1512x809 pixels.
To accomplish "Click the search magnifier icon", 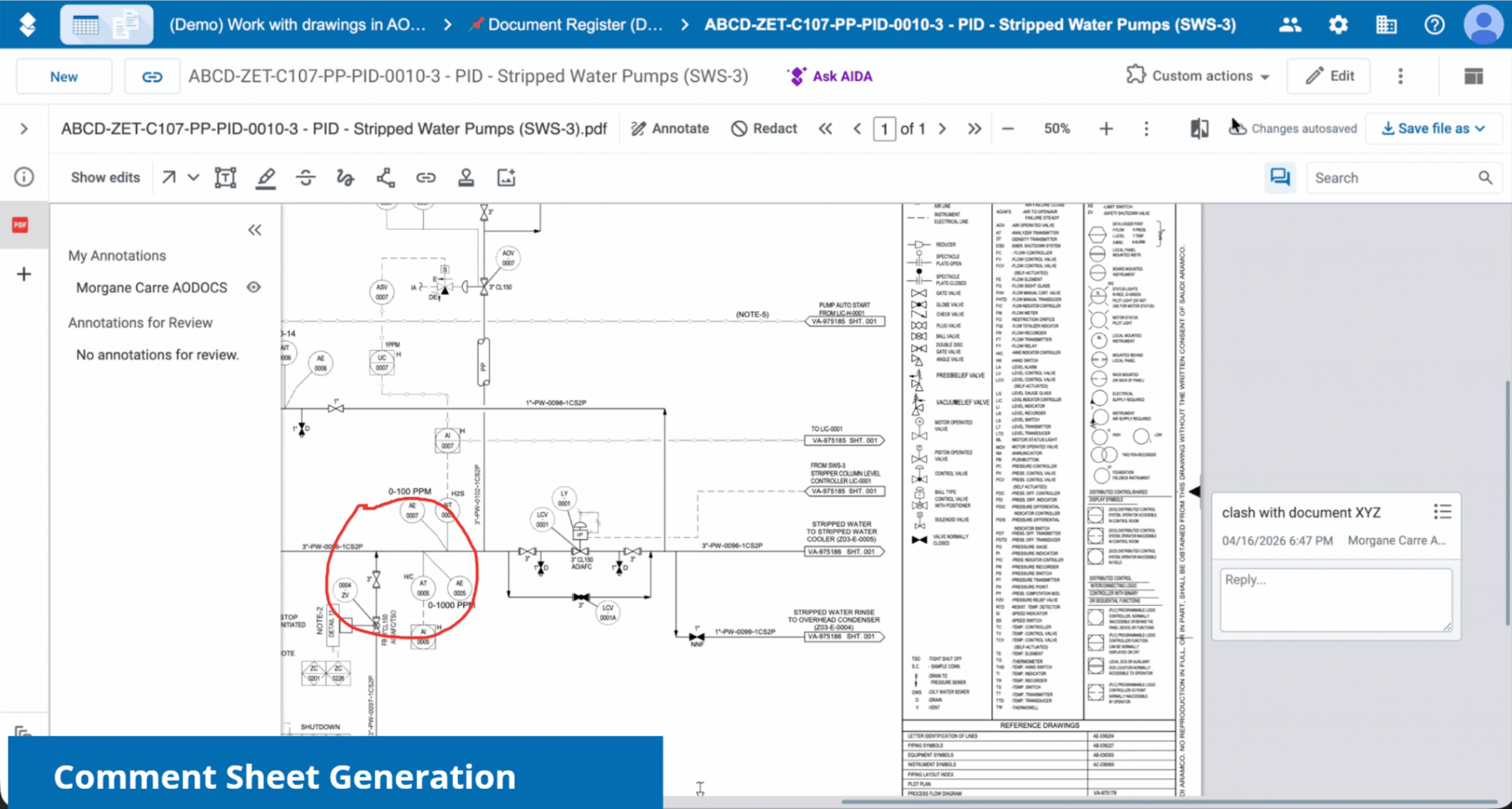I will pos(1485,178).
